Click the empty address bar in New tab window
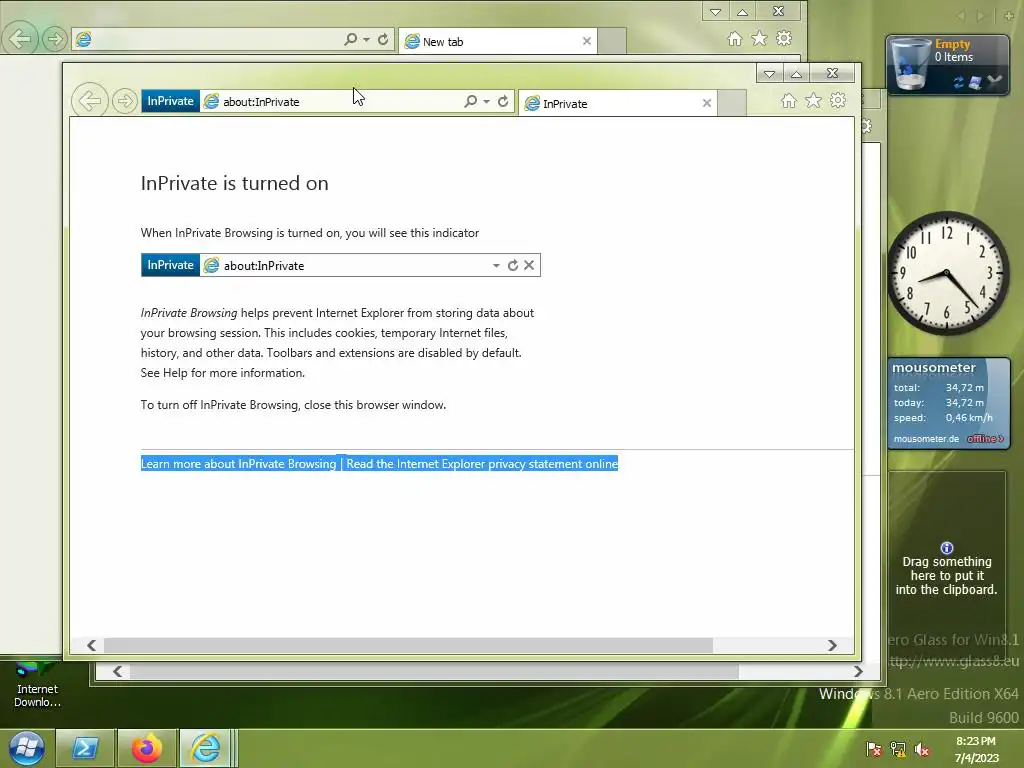The height and width of the screenshot is (768, 1024). pyautogui.click(x=208, y=39)
